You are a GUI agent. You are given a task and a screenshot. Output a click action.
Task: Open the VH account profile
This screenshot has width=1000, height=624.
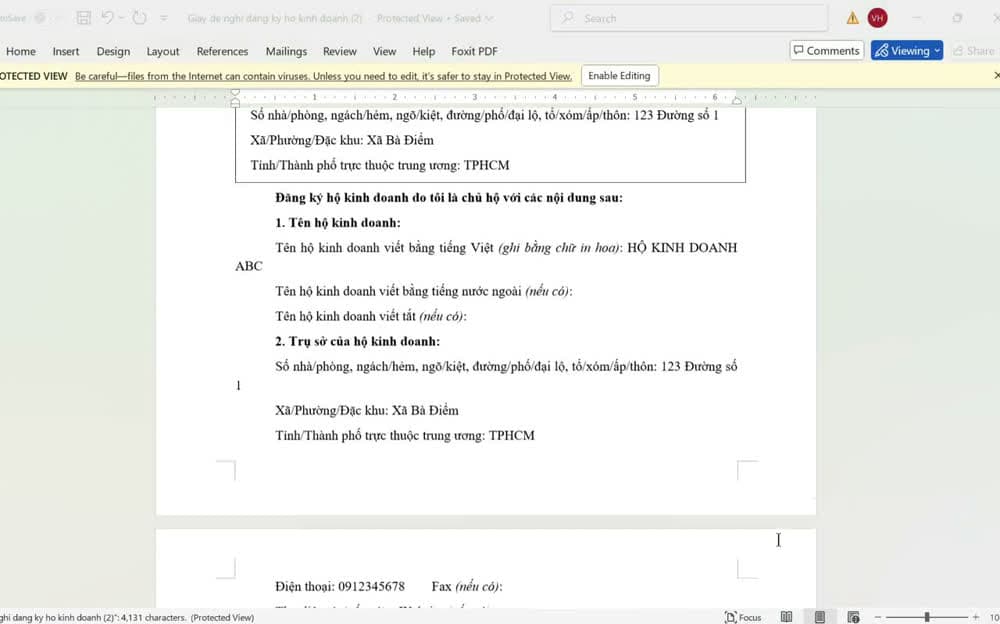(878, 18)
